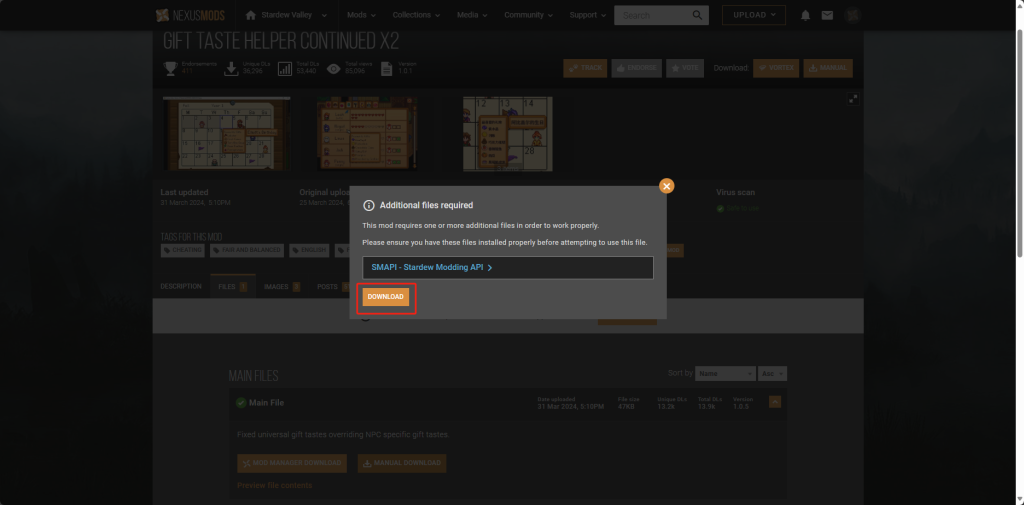Select the first mod screenshot thumbnail
This screenshot has width=1024, height=505.
click(x=226, y=134)
